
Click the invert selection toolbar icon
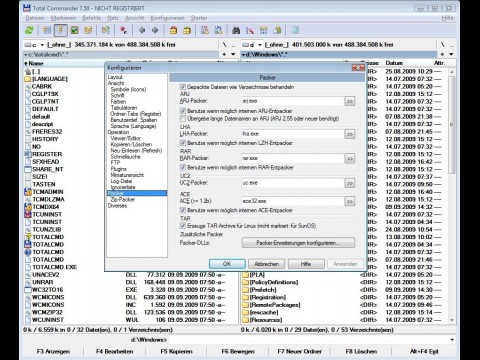click(x=106, y=30)
